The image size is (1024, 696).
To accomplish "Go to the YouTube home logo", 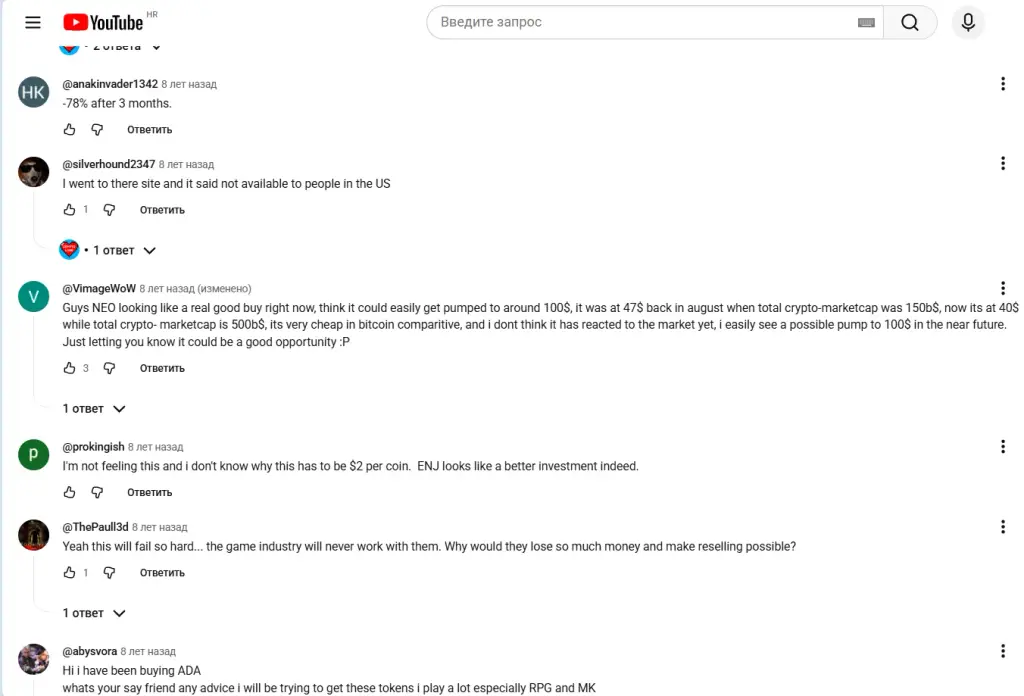I will pyautogui.click(x=103, y=22).
